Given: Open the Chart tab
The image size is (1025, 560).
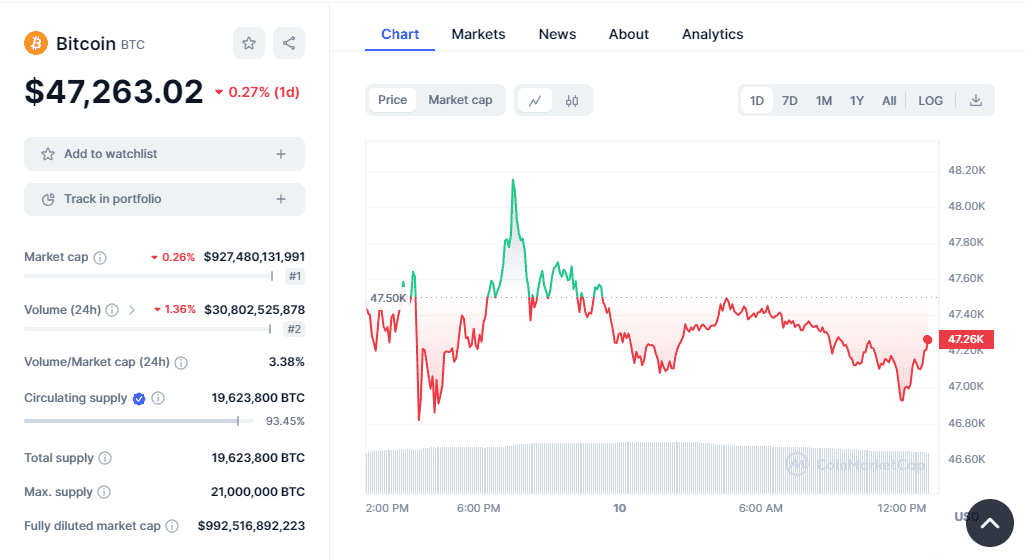Looking at the screenshot, I should coord(400,34).
